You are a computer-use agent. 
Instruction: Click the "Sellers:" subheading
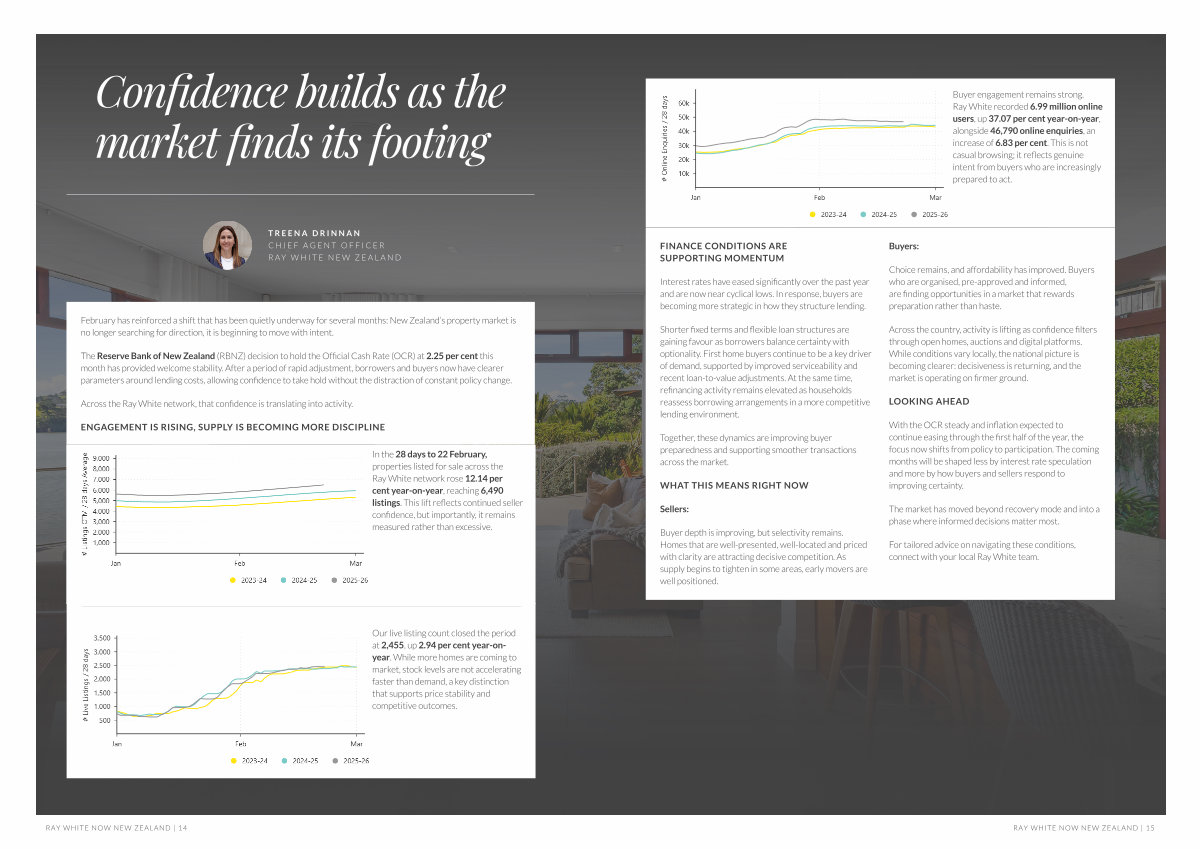[x=675, y=509]
